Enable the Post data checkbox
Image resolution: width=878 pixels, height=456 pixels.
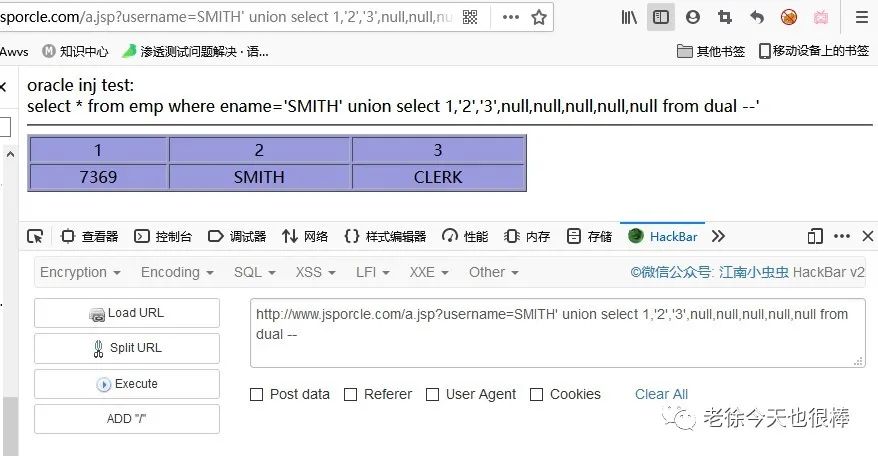tap(256, 395)
